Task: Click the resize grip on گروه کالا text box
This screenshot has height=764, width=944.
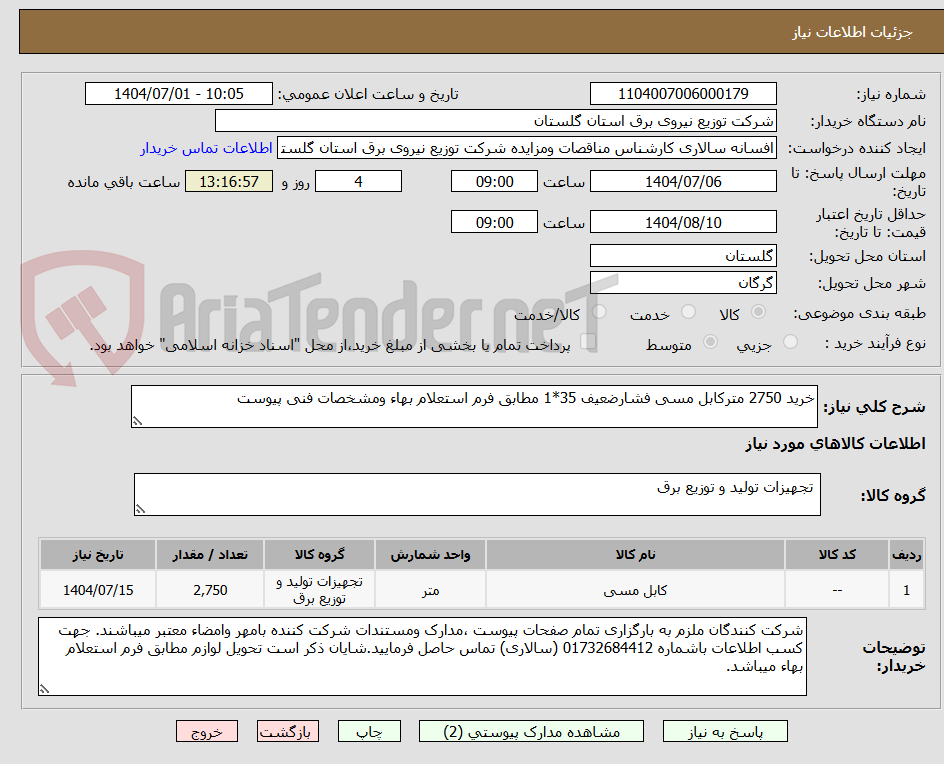Action: (x=141, y=506)
